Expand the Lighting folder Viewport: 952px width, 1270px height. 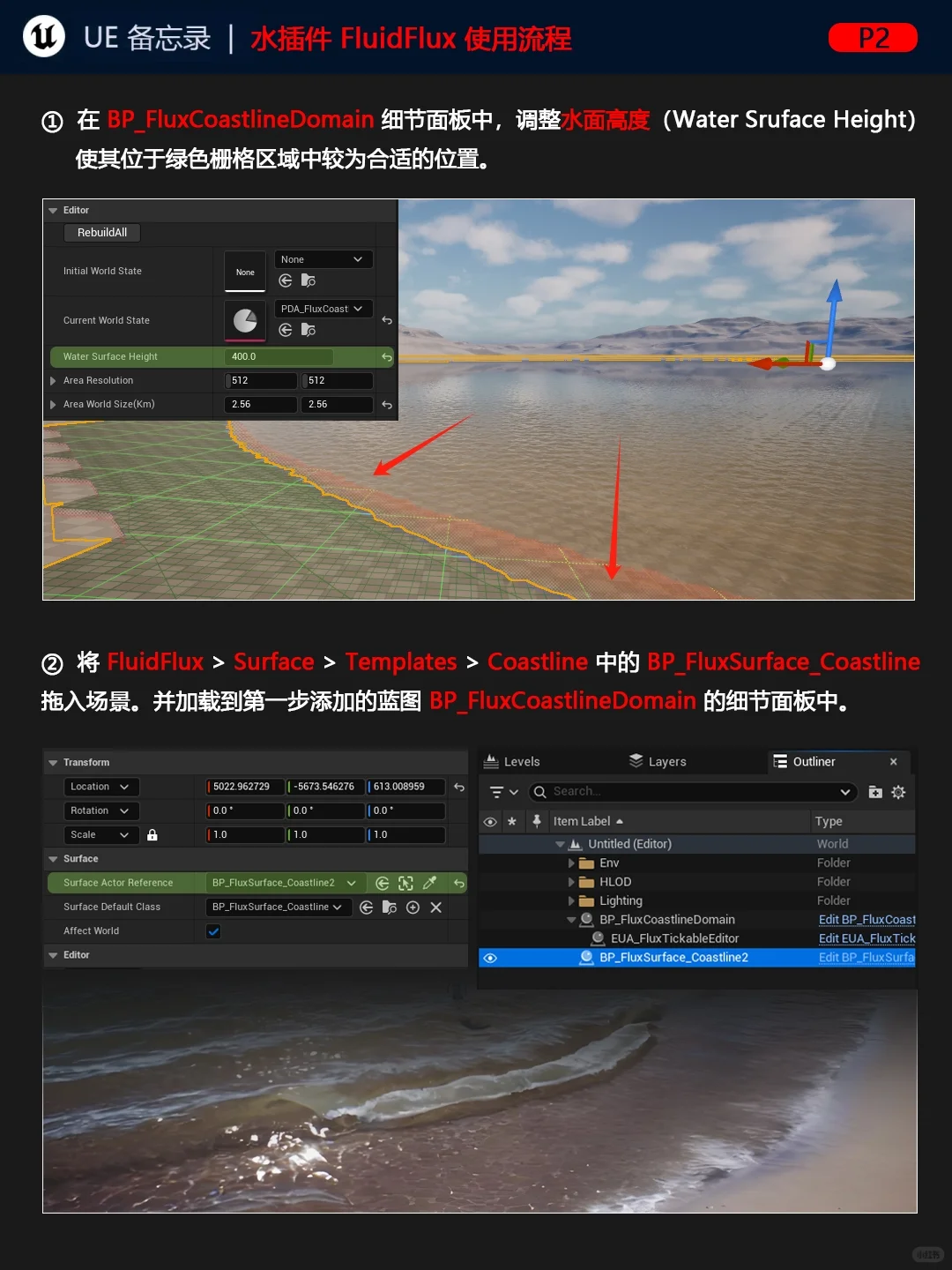click(571, 901)
